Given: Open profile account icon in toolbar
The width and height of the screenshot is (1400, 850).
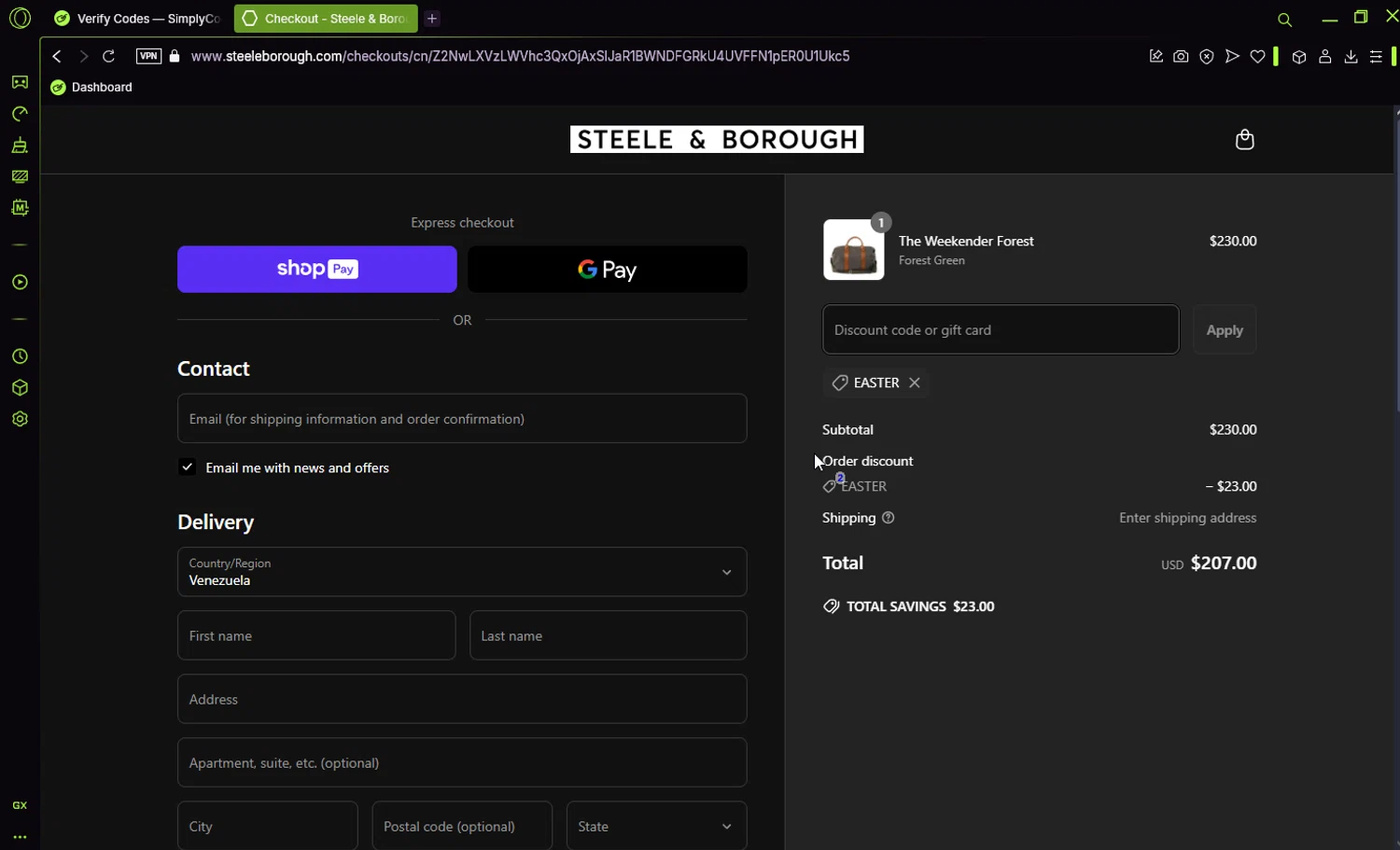Looking at the screenshot, I should pos(1324,56).
